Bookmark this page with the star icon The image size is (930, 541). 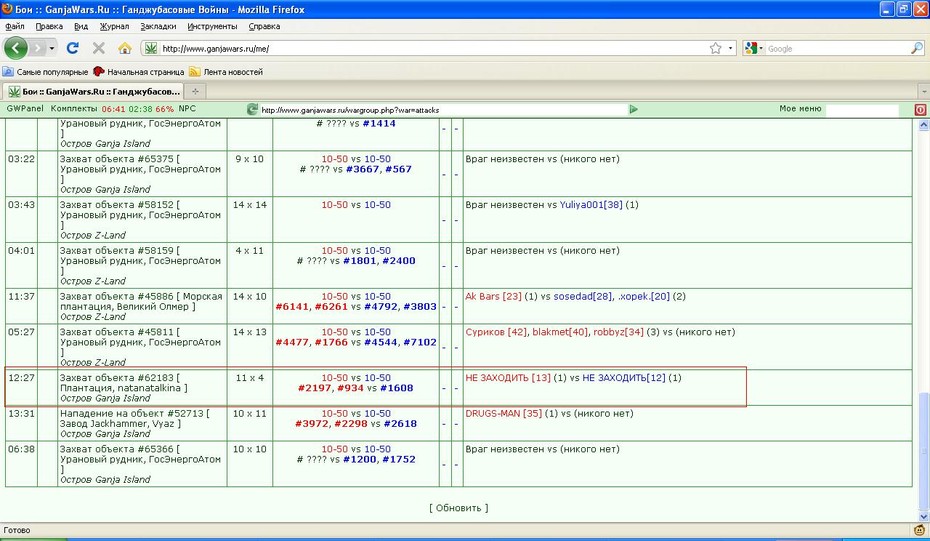point(715,48)
